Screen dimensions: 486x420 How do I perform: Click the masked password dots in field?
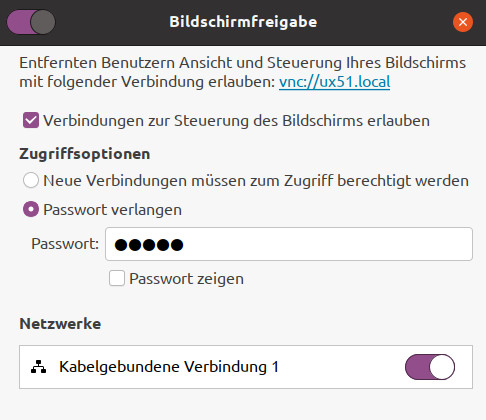[x=149, y=245]
